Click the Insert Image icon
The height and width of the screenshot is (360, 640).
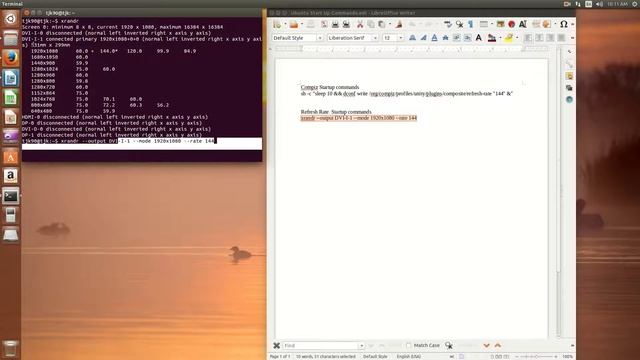(x=500, y=24)
